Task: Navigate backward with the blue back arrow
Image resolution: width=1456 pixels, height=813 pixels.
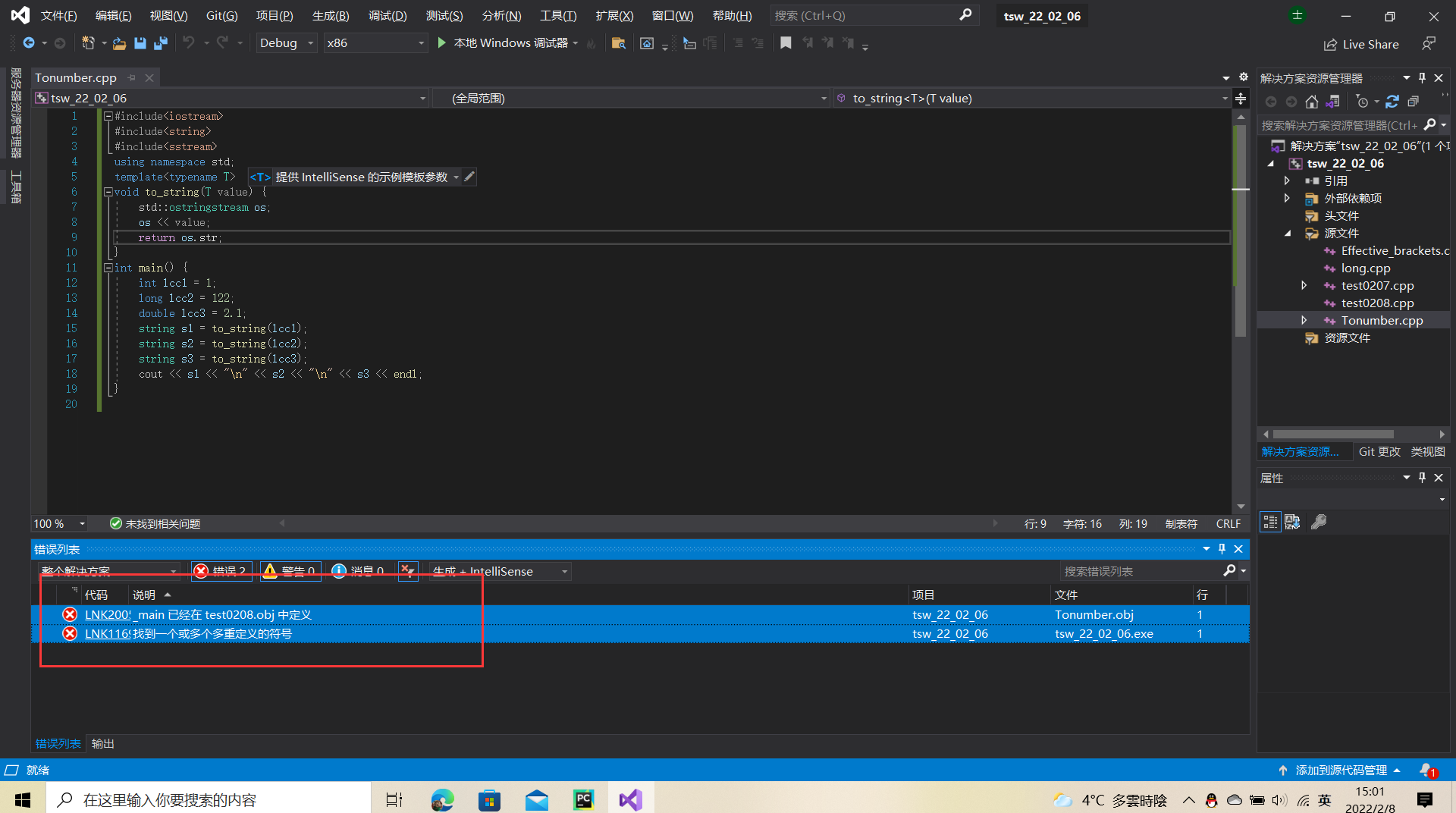Action: [29, 43]
